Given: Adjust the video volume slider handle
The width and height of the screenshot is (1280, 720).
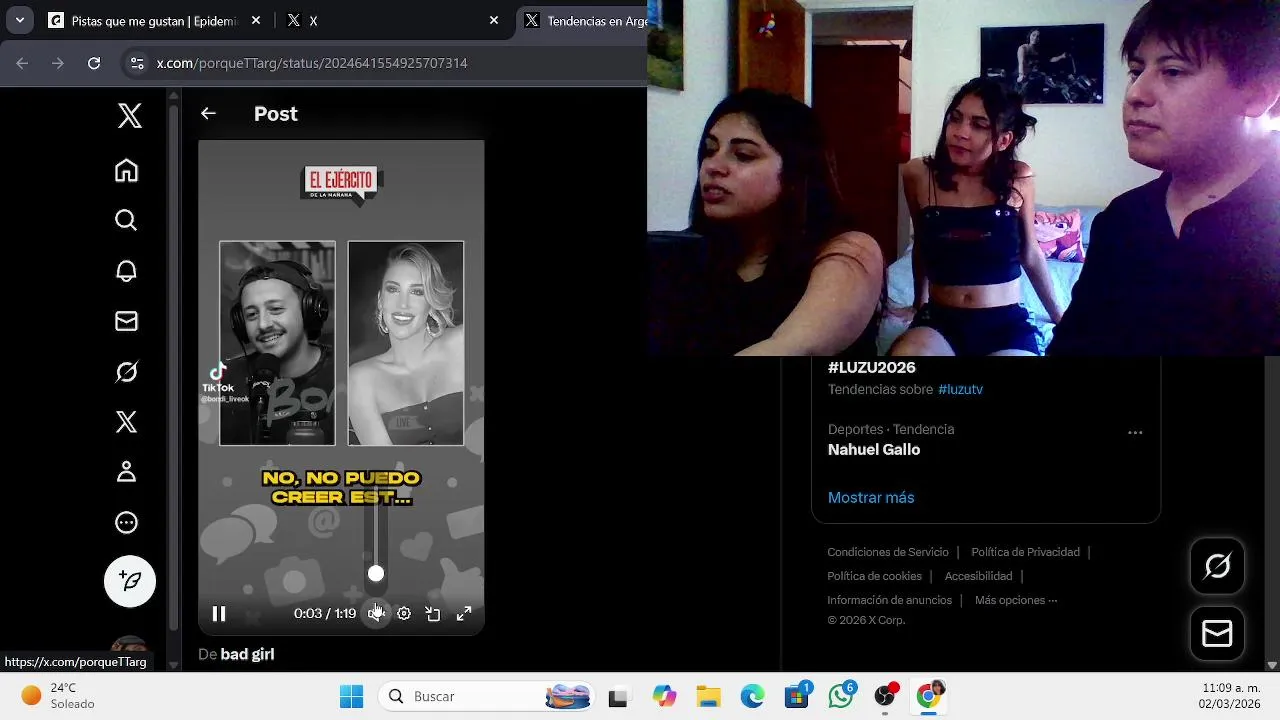Looking at the screenshot, I should point(376,574).
